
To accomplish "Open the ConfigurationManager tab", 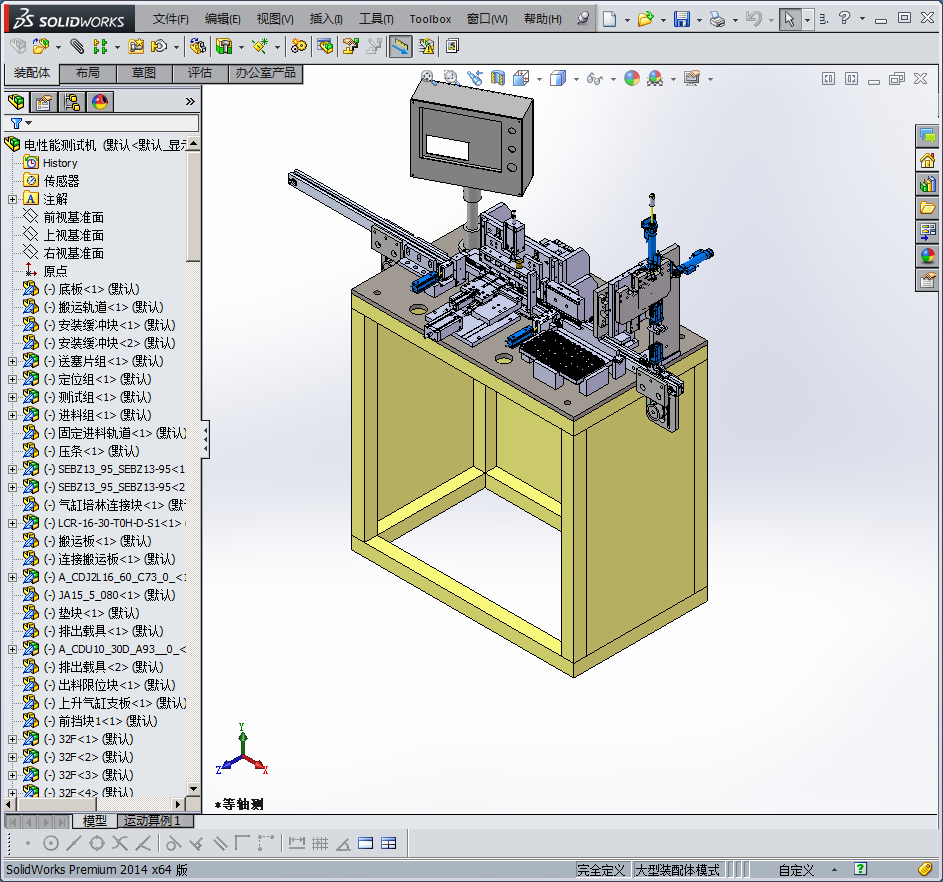I will pyautogui.click(x=72, y=102).
